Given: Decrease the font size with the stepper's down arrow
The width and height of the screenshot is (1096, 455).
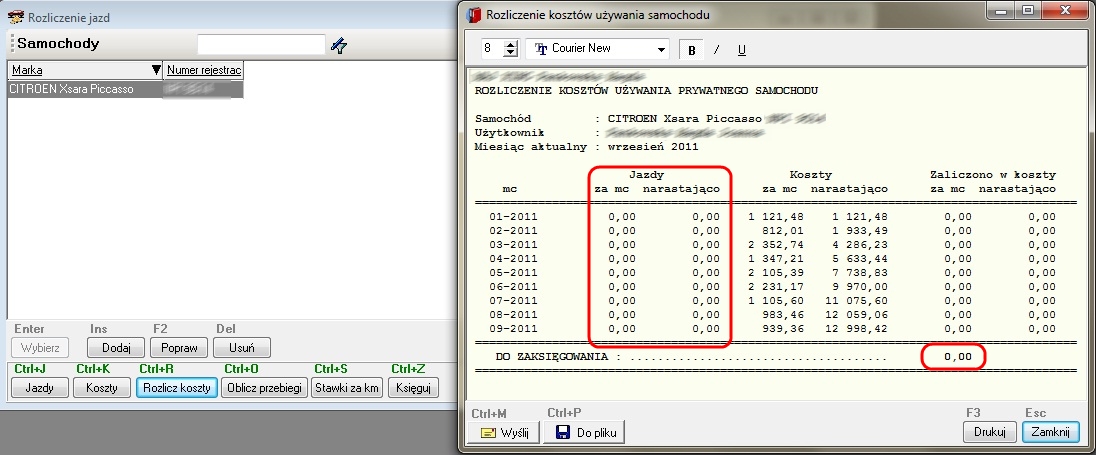Looking at the screenshot, I should tap(511, 54).
